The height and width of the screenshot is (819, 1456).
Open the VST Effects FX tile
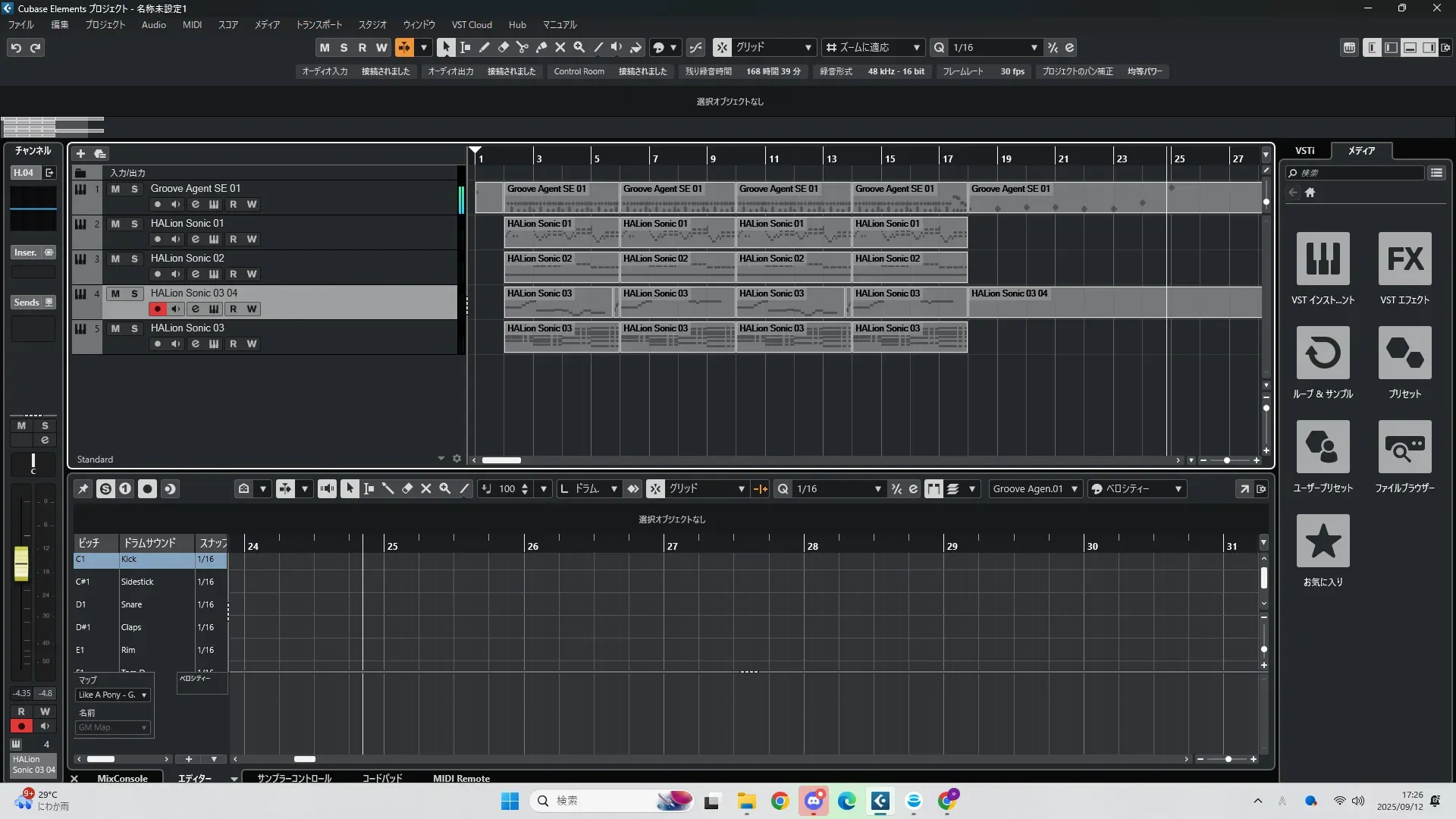pyautogui.click(x=1404, y=259)
